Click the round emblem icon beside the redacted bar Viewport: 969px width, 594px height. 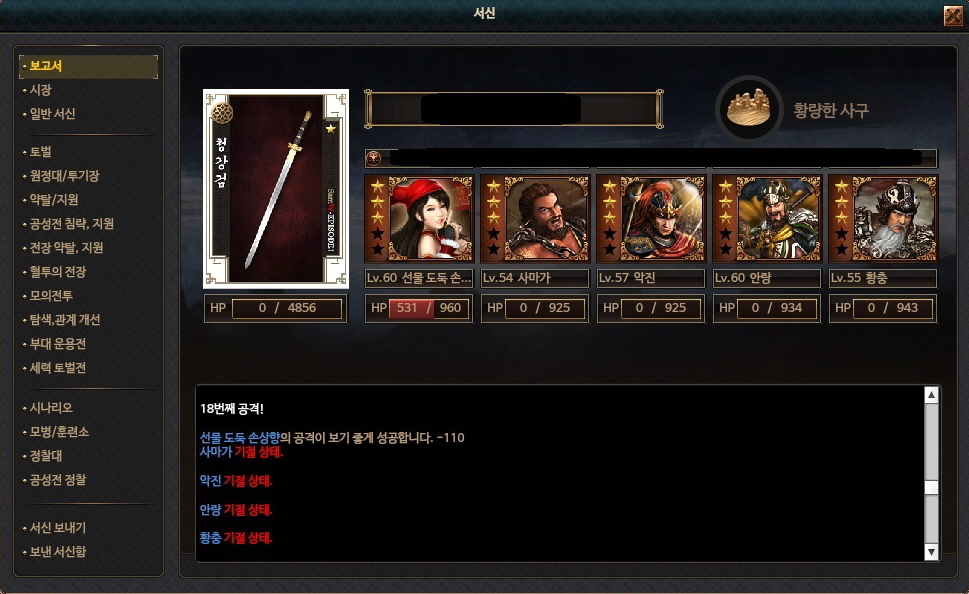[x=373, y=158]
